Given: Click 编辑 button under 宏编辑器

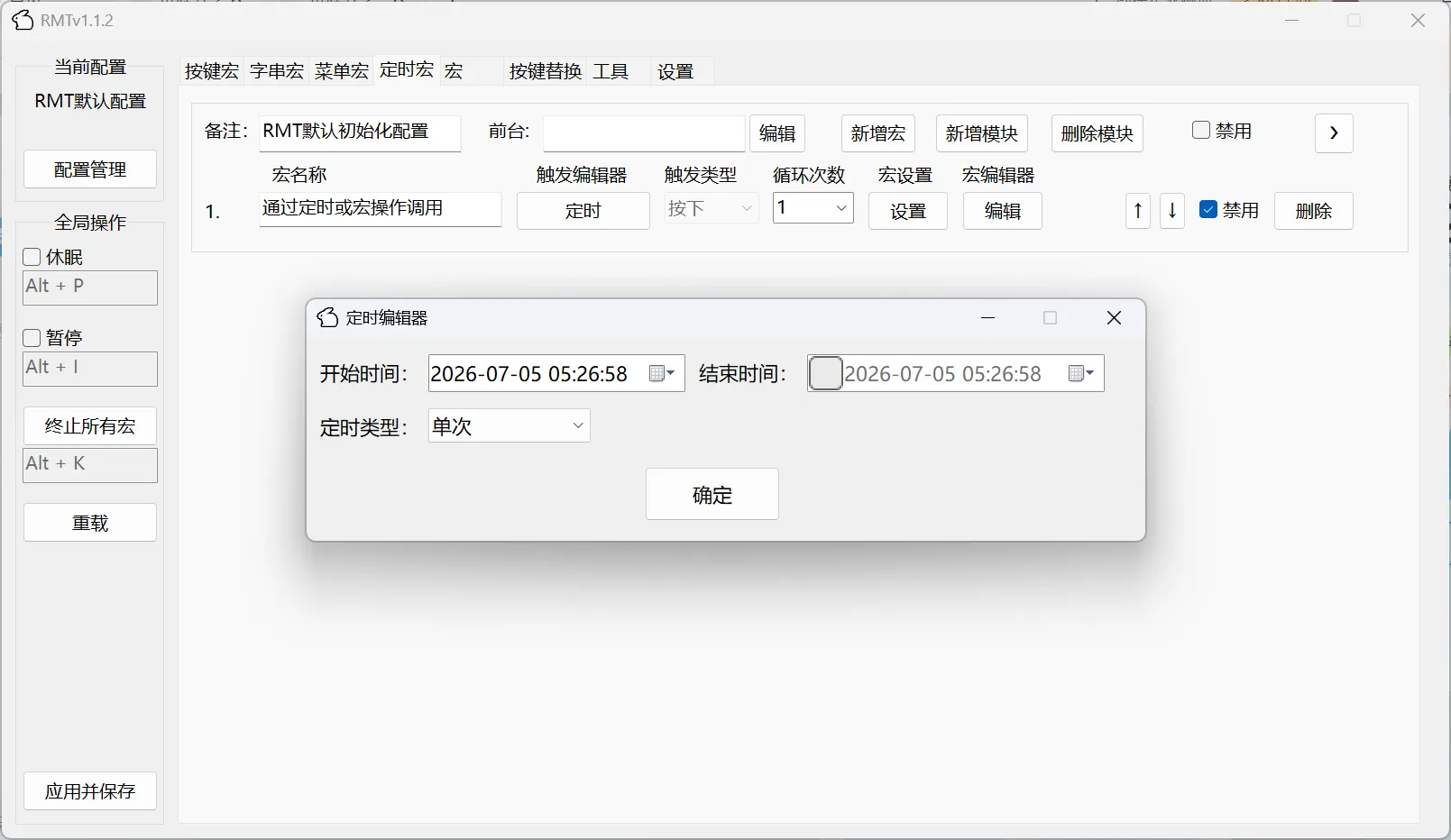Looking at the screenshot, I should point(1003,211).
